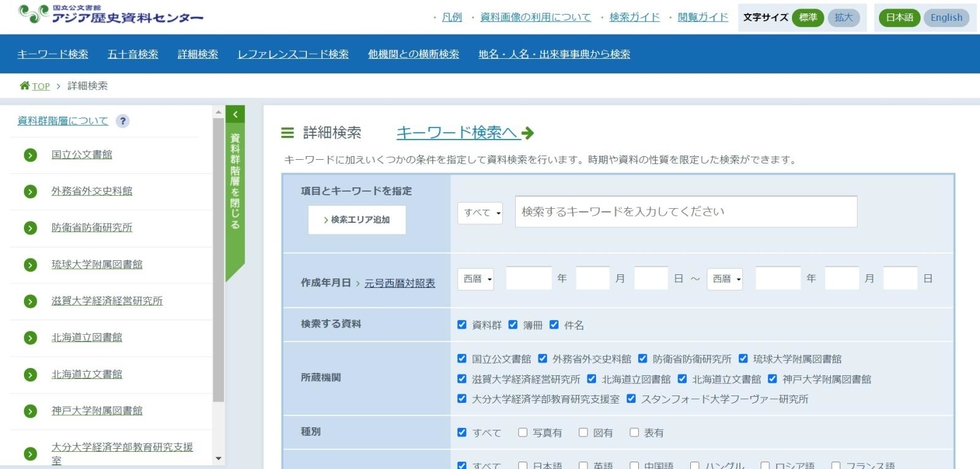The width and height of the screenshot is (980, 469).
Task: Click green arrow icon next to 神戸大学附属図書館
Action: pos(31,411)
